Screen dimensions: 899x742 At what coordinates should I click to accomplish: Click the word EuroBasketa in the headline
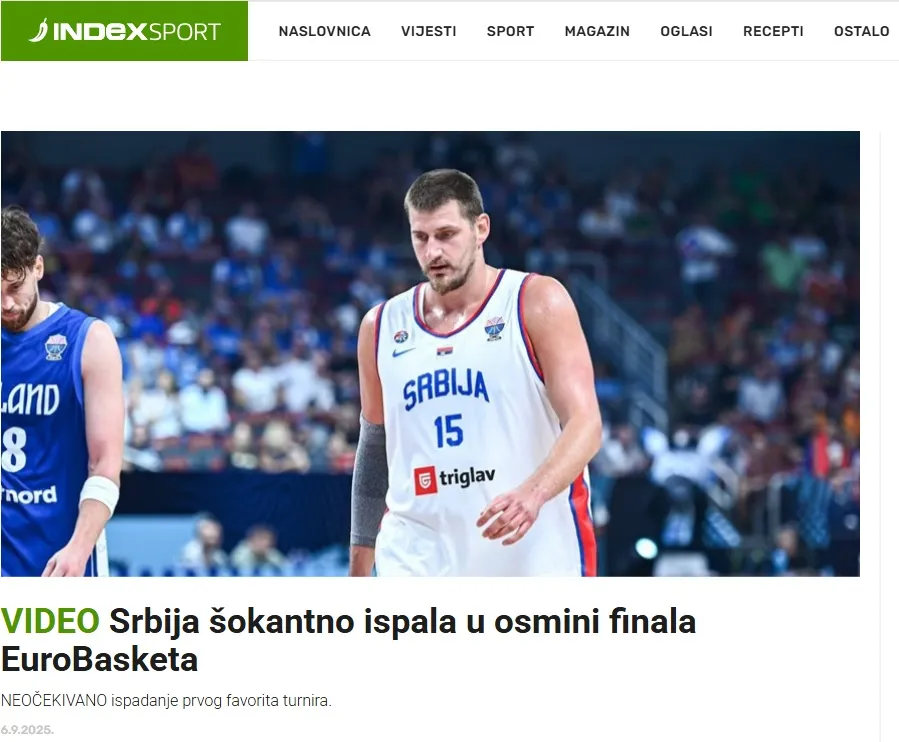click(x=100, y=659)
